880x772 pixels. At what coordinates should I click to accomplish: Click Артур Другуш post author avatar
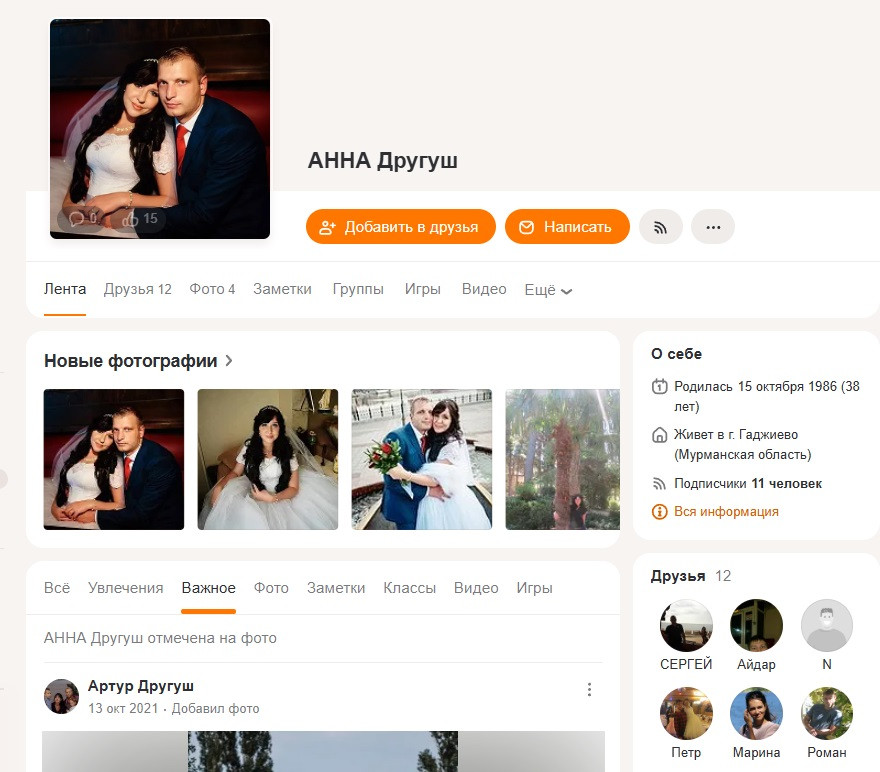pyautogui.click(x=61, y=696)
